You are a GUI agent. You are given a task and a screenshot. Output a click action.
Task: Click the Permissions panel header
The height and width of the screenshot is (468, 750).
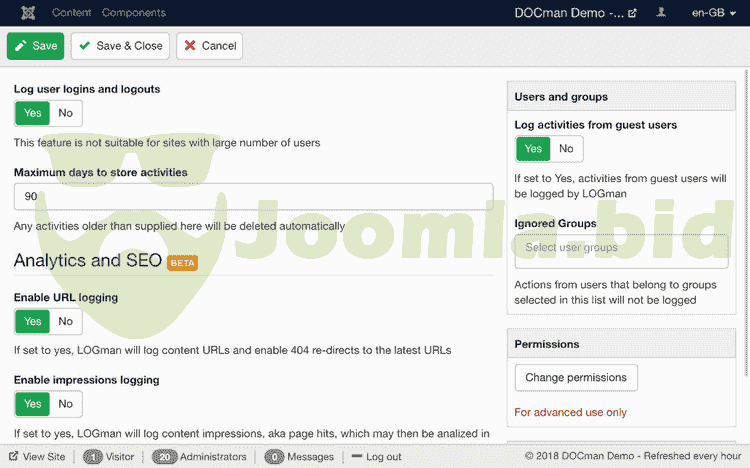[x=621, y=344]
